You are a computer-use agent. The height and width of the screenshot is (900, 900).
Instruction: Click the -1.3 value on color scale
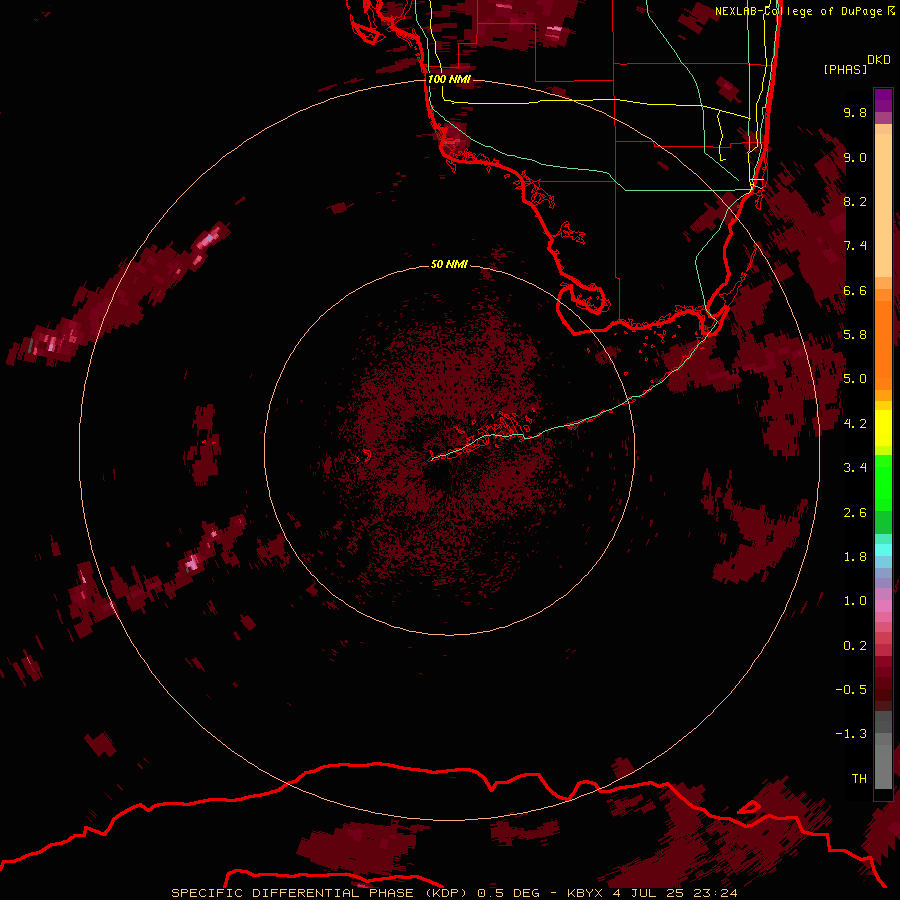click(x=851, y=734)
